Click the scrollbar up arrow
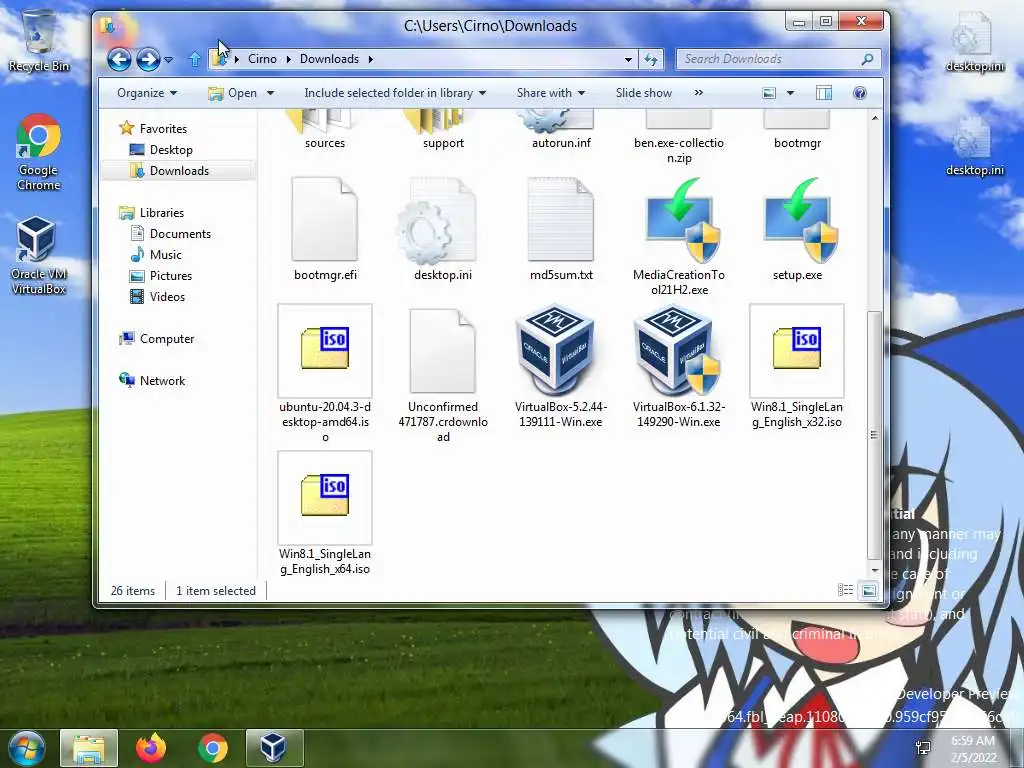Screen dimensions: 1024x768 874,118
